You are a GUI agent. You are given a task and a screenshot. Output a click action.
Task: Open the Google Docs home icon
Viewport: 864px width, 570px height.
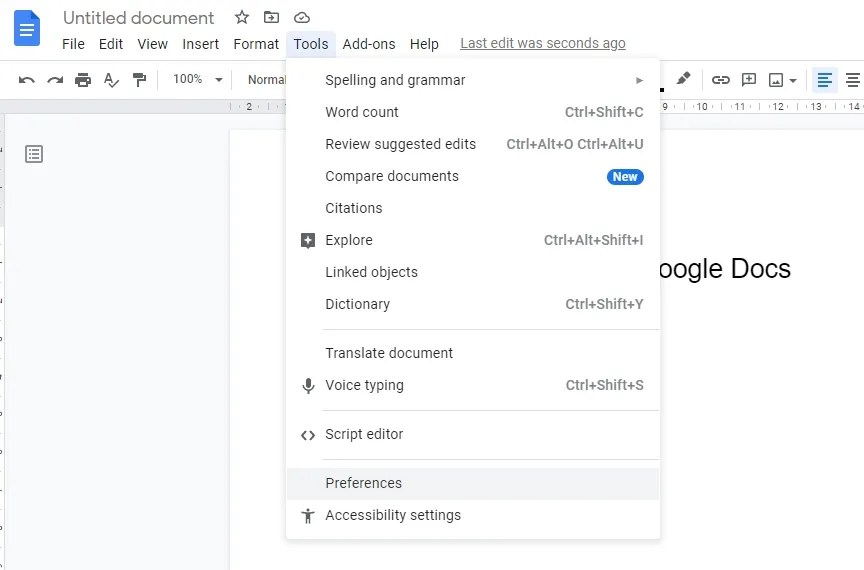[x=26, y=28]
